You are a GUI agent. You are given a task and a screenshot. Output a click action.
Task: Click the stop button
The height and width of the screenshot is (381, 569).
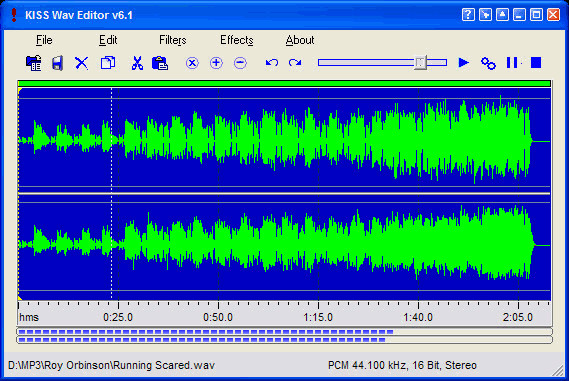(536, 63)
